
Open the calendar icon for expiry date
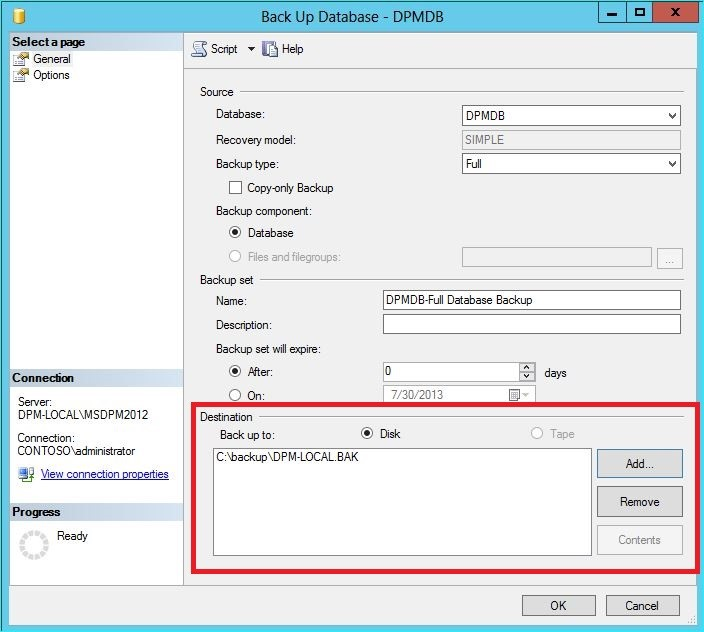click(x=514, y=395)
